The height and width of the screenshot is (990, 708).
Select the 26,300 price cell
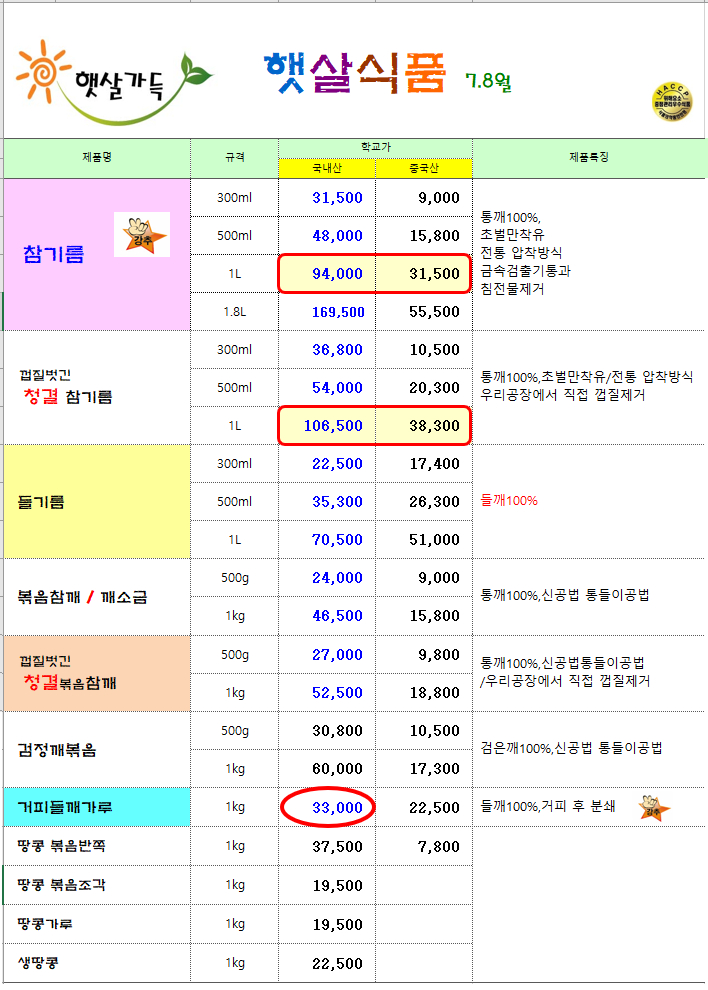(x=424, y=502)
